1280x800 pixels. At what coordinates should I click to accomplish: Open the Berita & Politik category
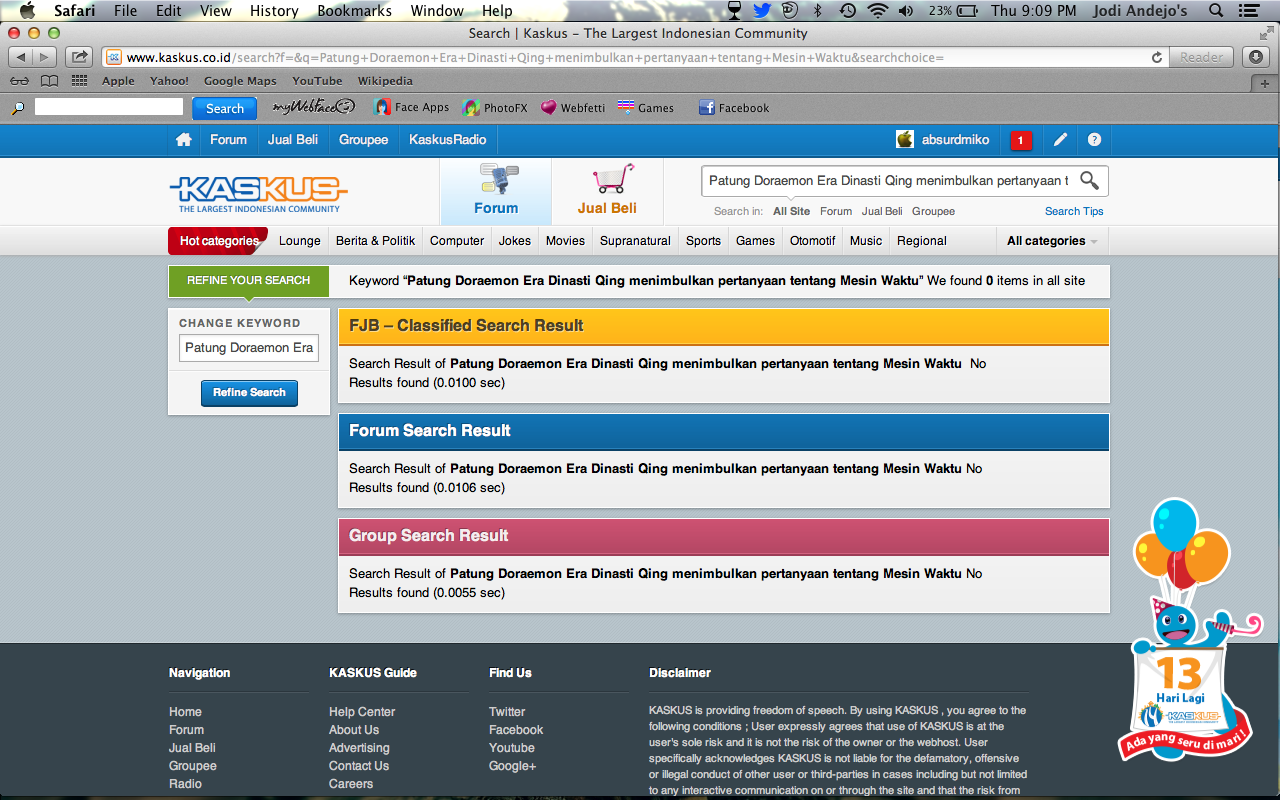[375, 241]
